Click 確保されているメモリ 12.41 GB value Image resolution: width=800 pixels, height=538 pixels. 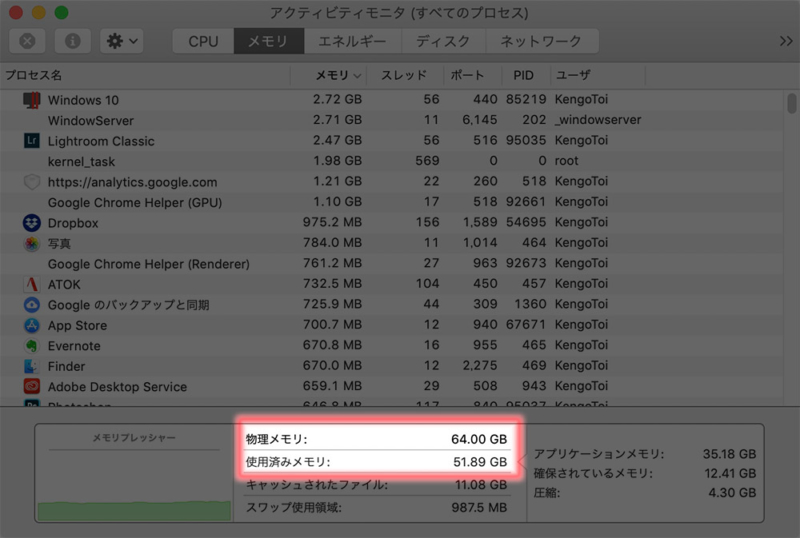[730, 473]
